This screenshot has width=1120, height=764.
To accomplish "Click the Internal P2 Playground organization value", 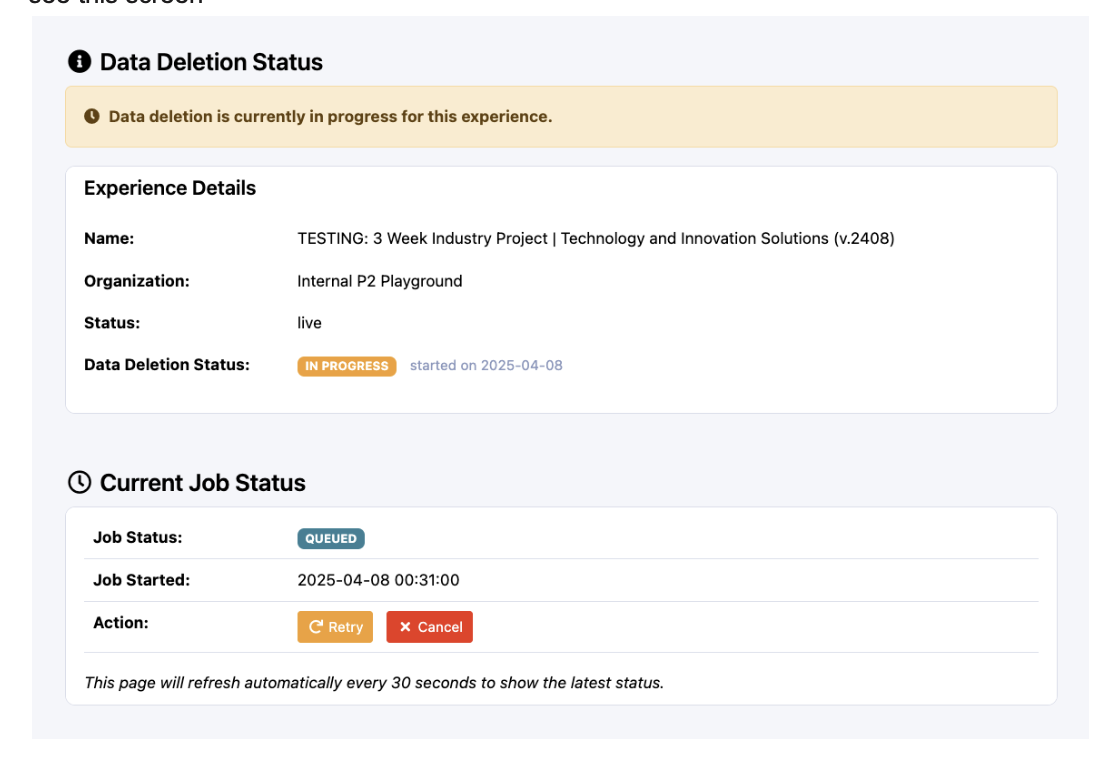I will (380, 281).
